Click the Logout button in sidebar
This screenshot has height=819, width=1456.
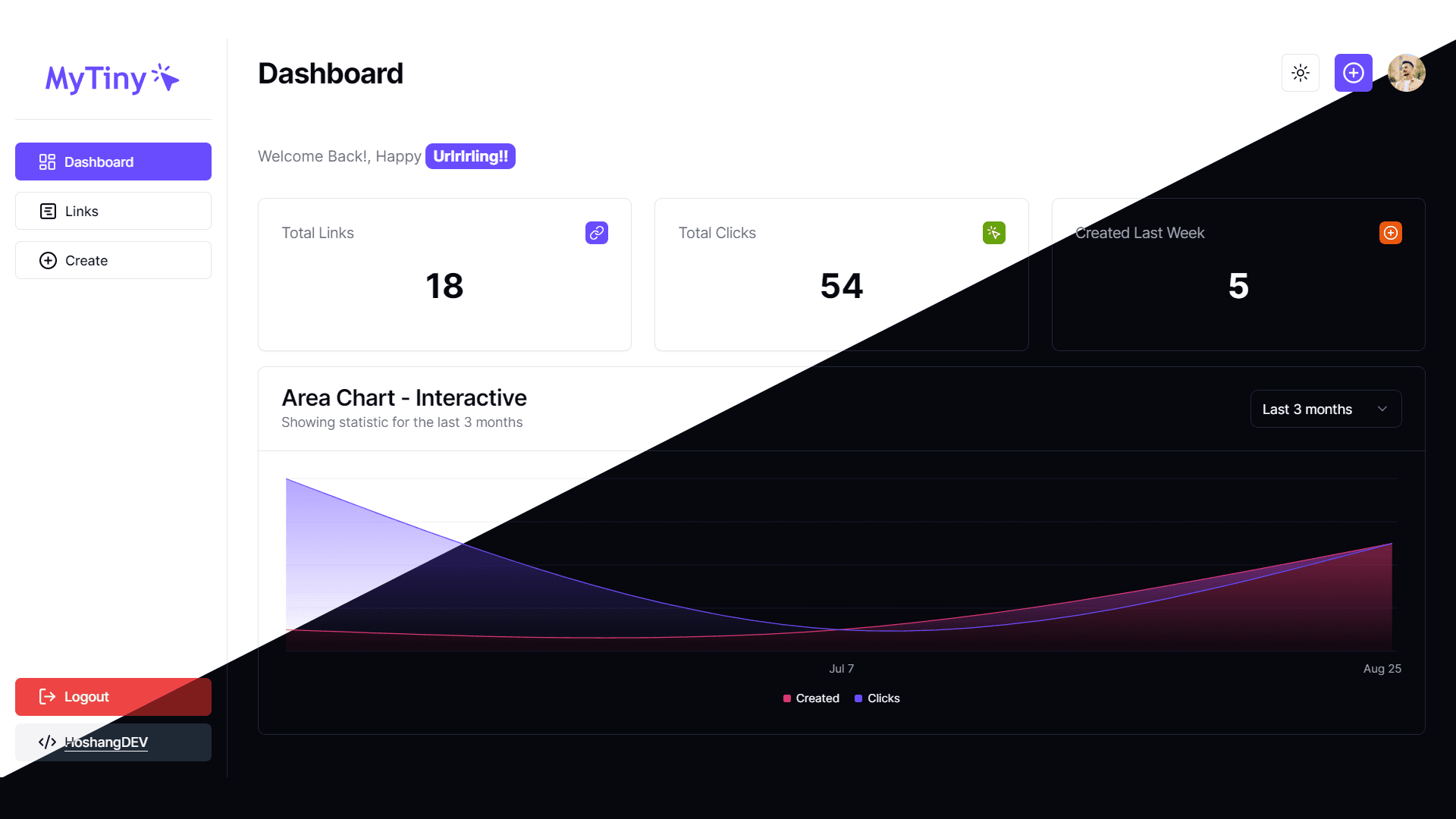pos(113,697)
